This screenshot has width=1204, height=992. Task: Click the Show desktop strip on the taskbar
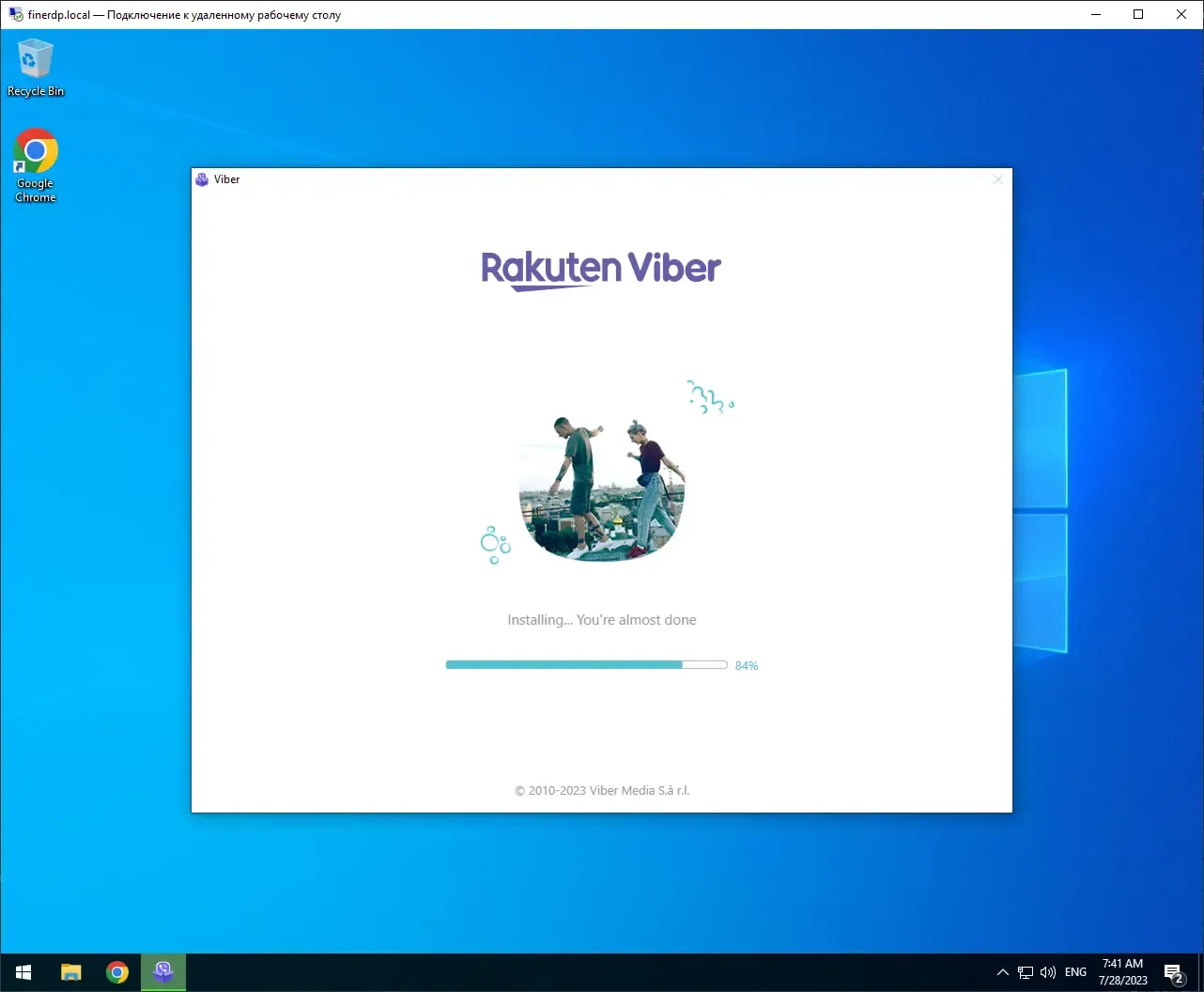point(1201,972)
